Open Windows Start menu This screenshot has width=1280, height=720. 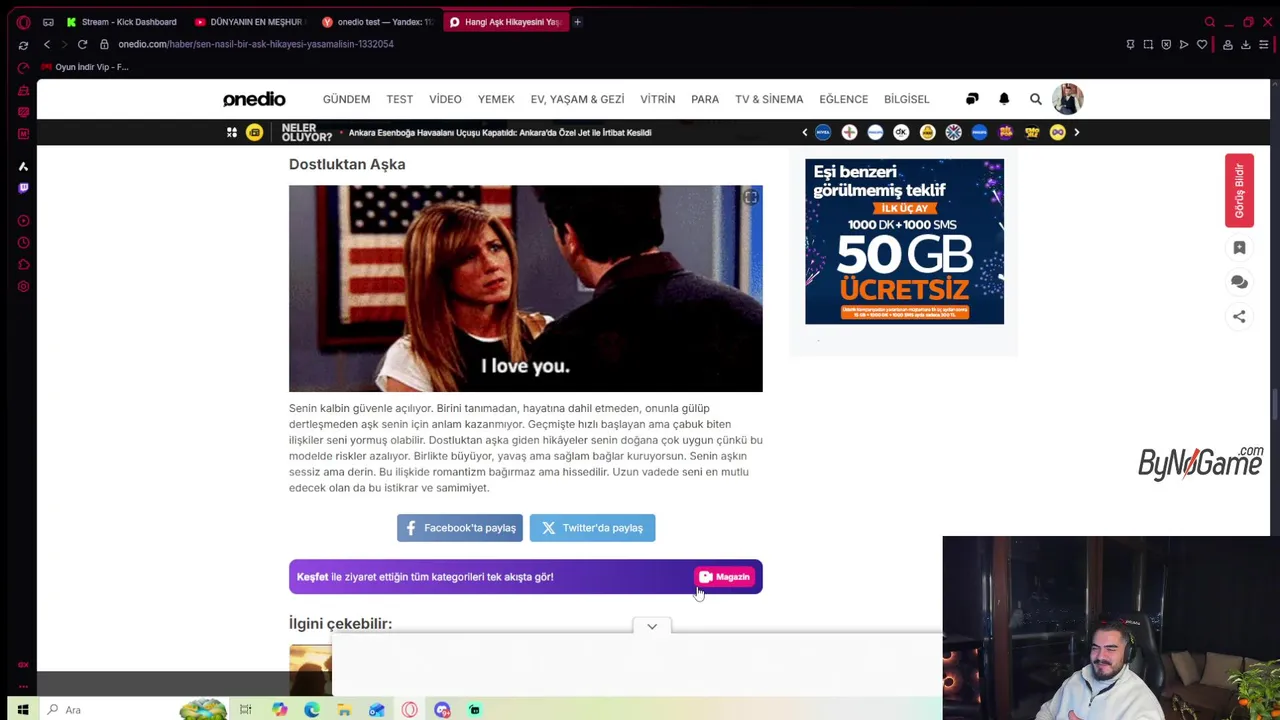22,710
